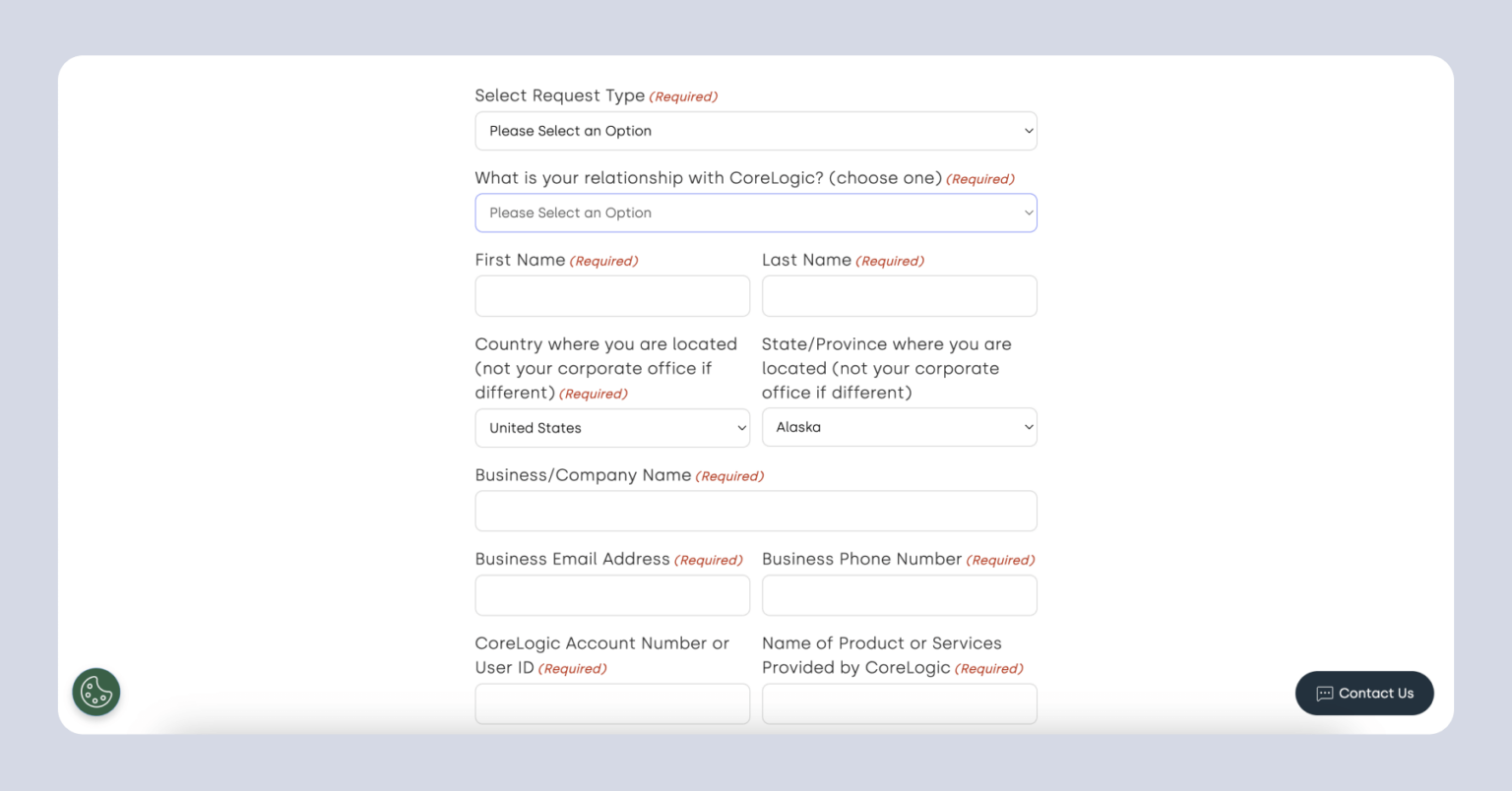
Task: Focus the Business Phone Number input
Action: tap(899, 594)
